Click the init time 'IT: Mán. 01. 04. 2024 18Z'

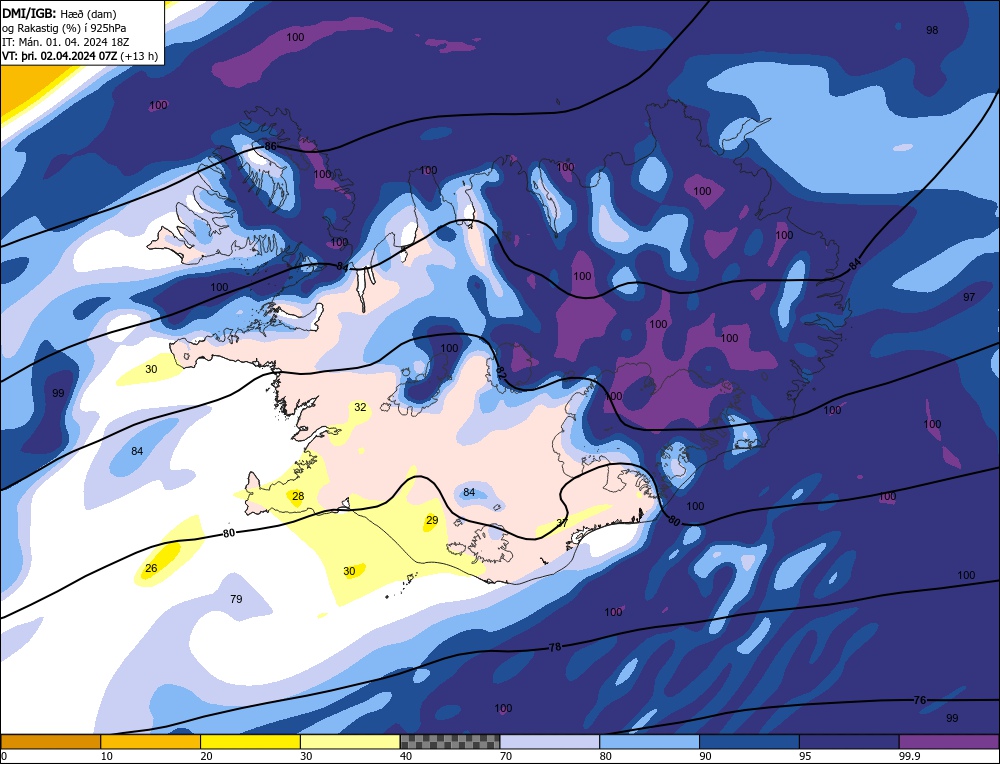point(65,41)
